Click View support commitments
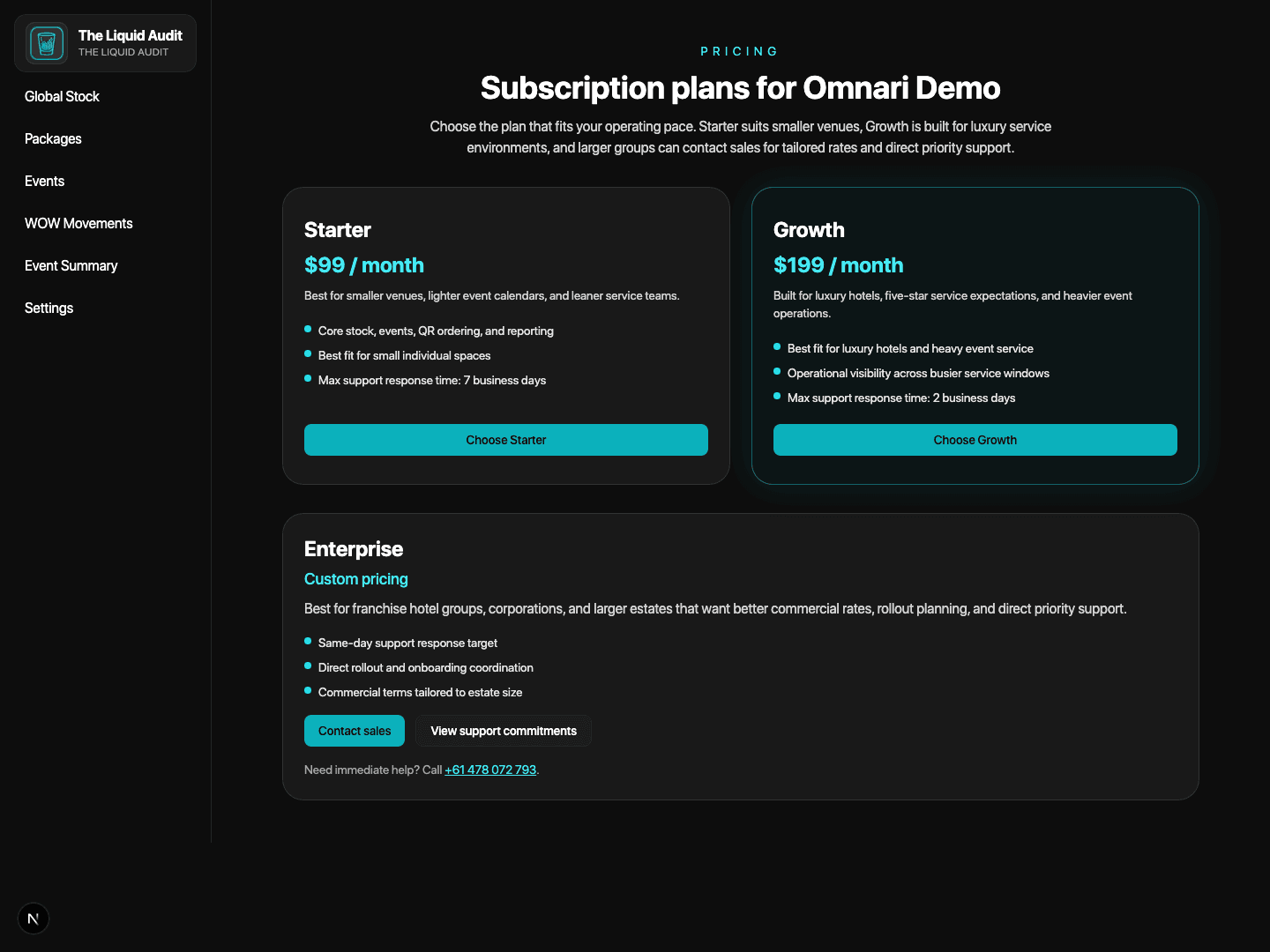Screen dimensions: 1270x952 coord(503,731)
